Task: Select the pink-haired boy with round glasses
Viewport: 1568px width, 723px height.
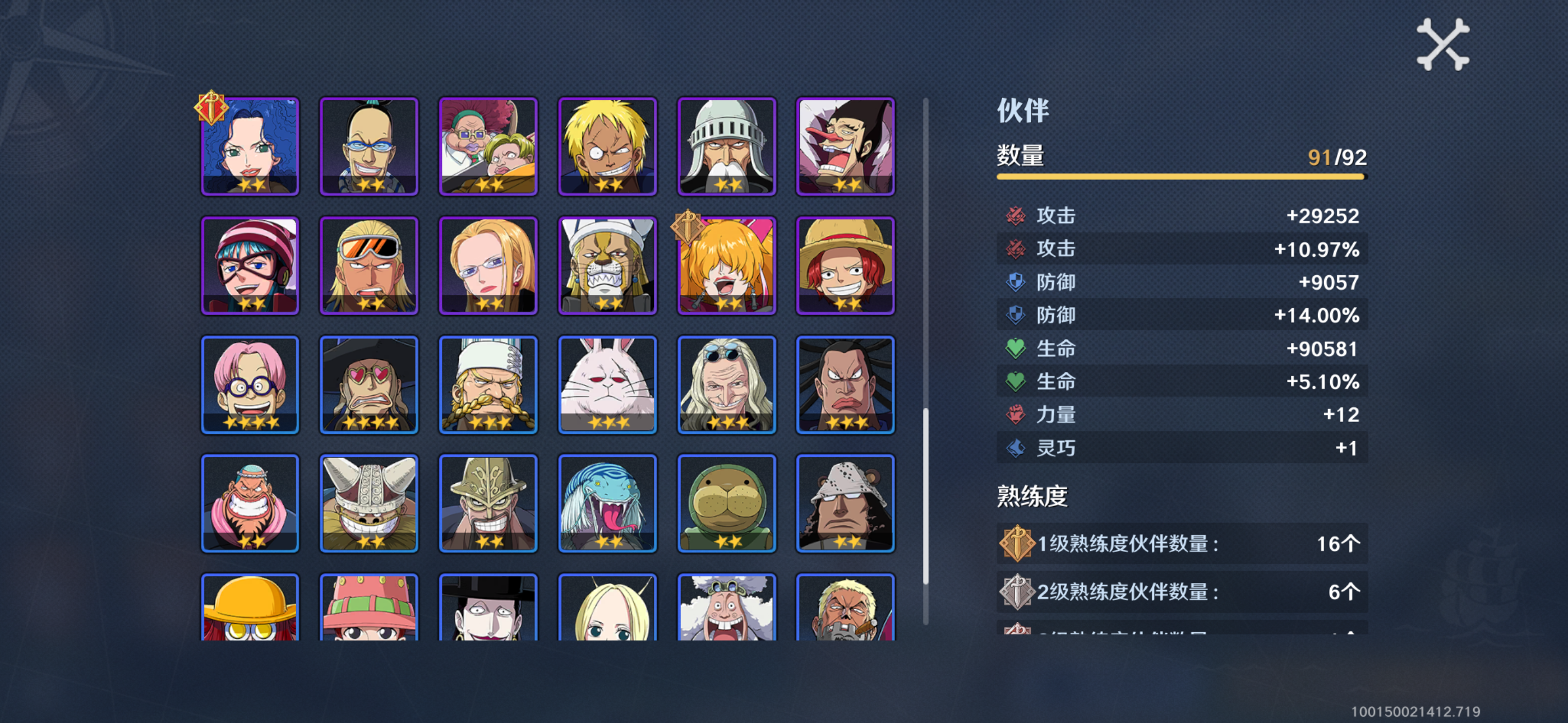Action: pyautogui.click(x=250, y=384)
